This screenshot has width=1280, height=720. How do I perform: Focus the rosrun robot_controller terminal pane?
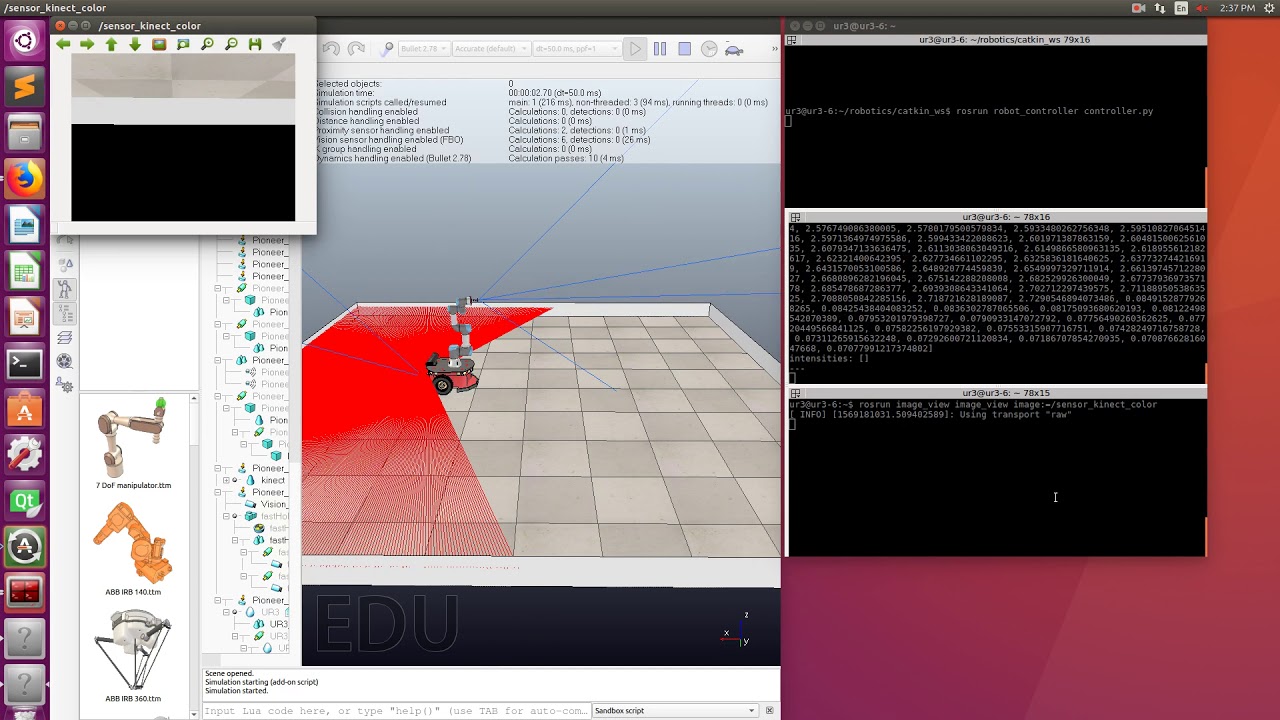[995, 127]
